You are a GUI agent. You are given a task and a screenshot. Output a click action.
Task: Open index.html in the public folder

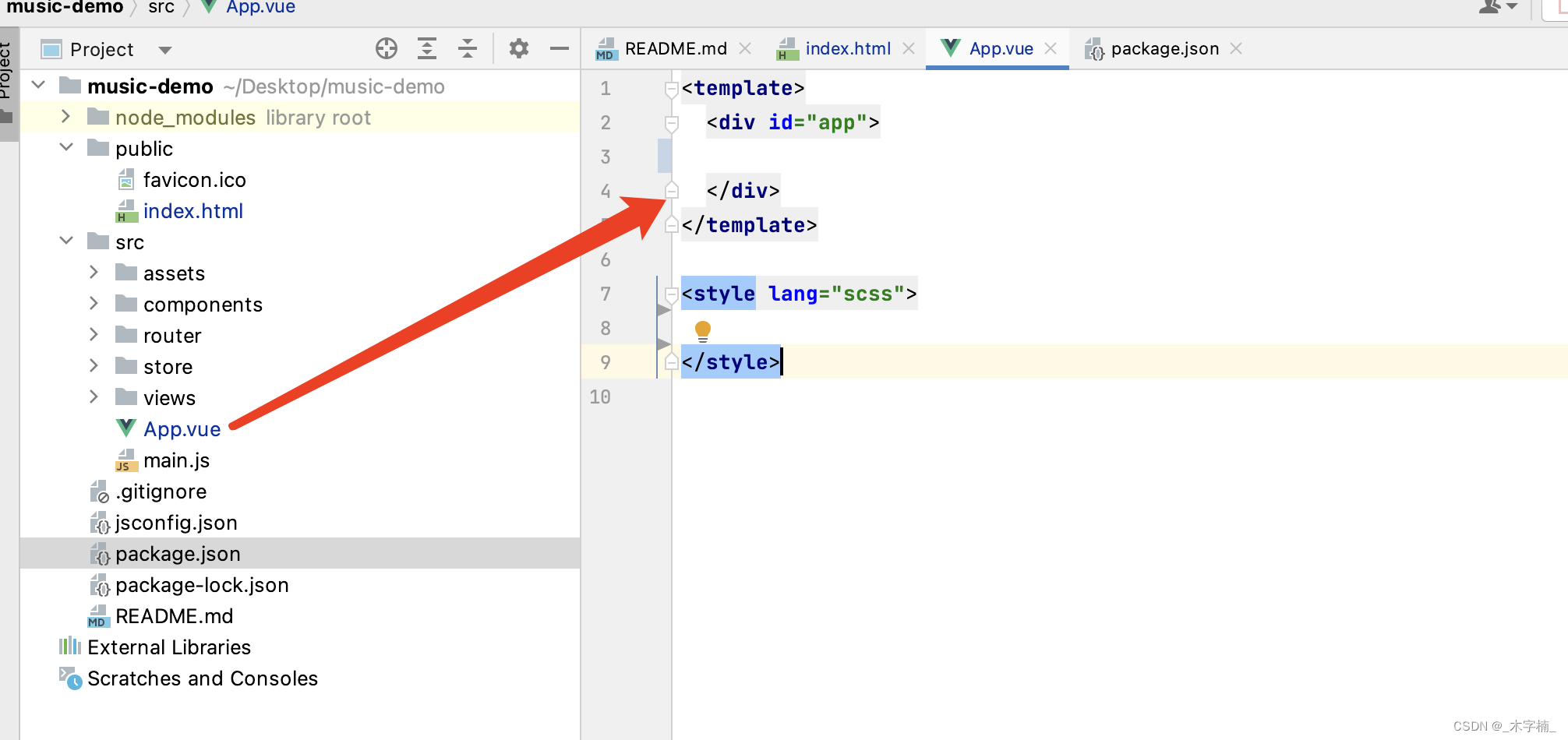click(192, 211)
